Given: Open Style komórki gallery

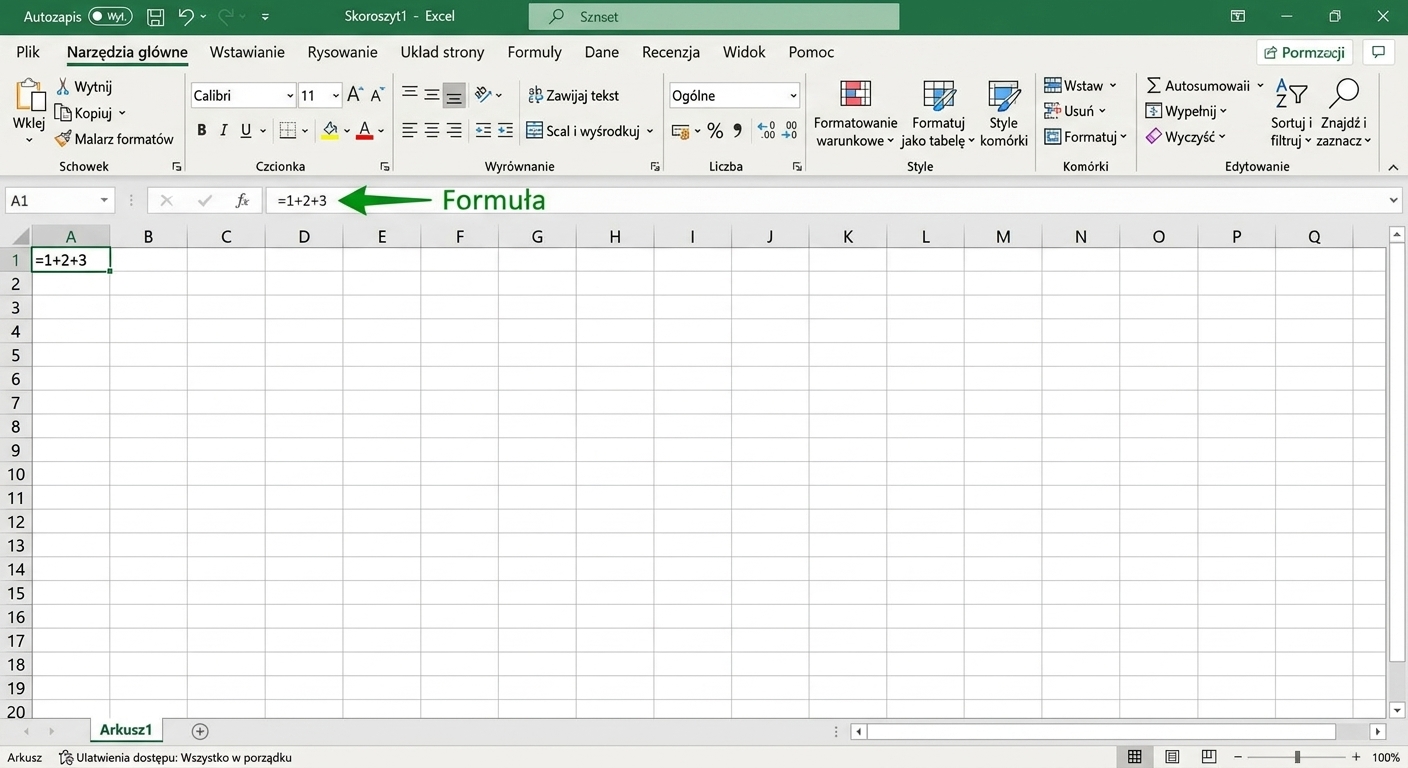Looking at the screenshot, I should click(x=1004, y=114).
